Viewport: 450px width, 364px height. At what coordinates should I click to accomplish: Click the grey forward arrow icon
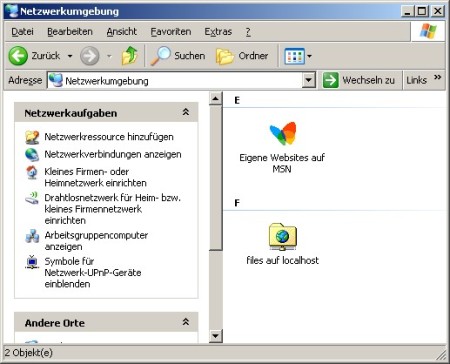[90, 56]
